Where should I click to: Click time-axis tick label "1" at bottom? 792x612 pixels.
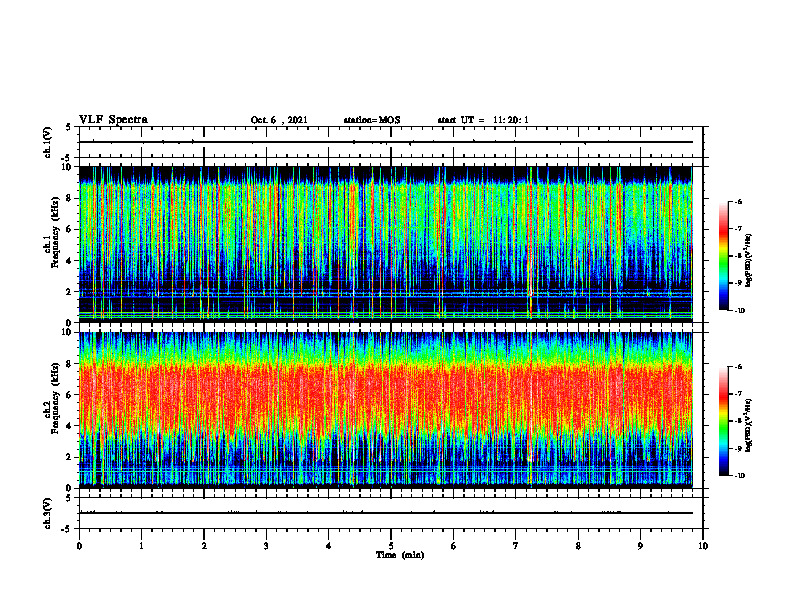[141, 546]
